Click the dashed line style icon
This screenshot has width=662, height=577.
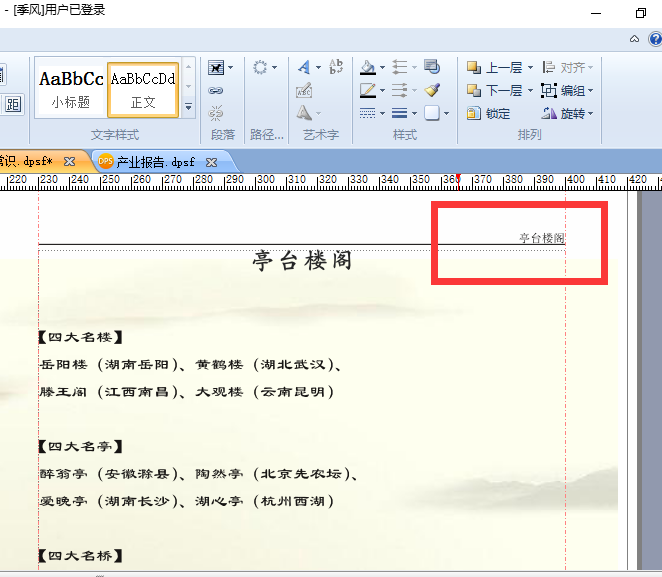(368, 113)
